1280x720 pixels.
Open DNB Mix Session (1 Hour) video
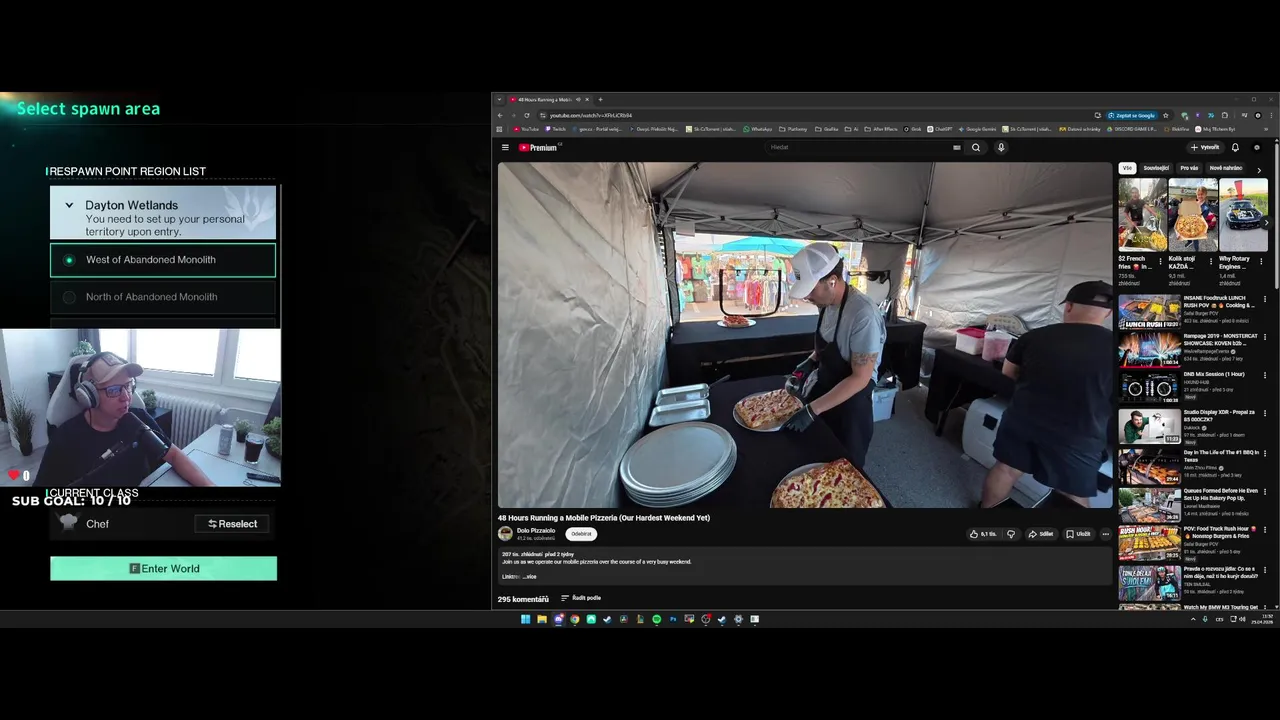(1149, 388)
